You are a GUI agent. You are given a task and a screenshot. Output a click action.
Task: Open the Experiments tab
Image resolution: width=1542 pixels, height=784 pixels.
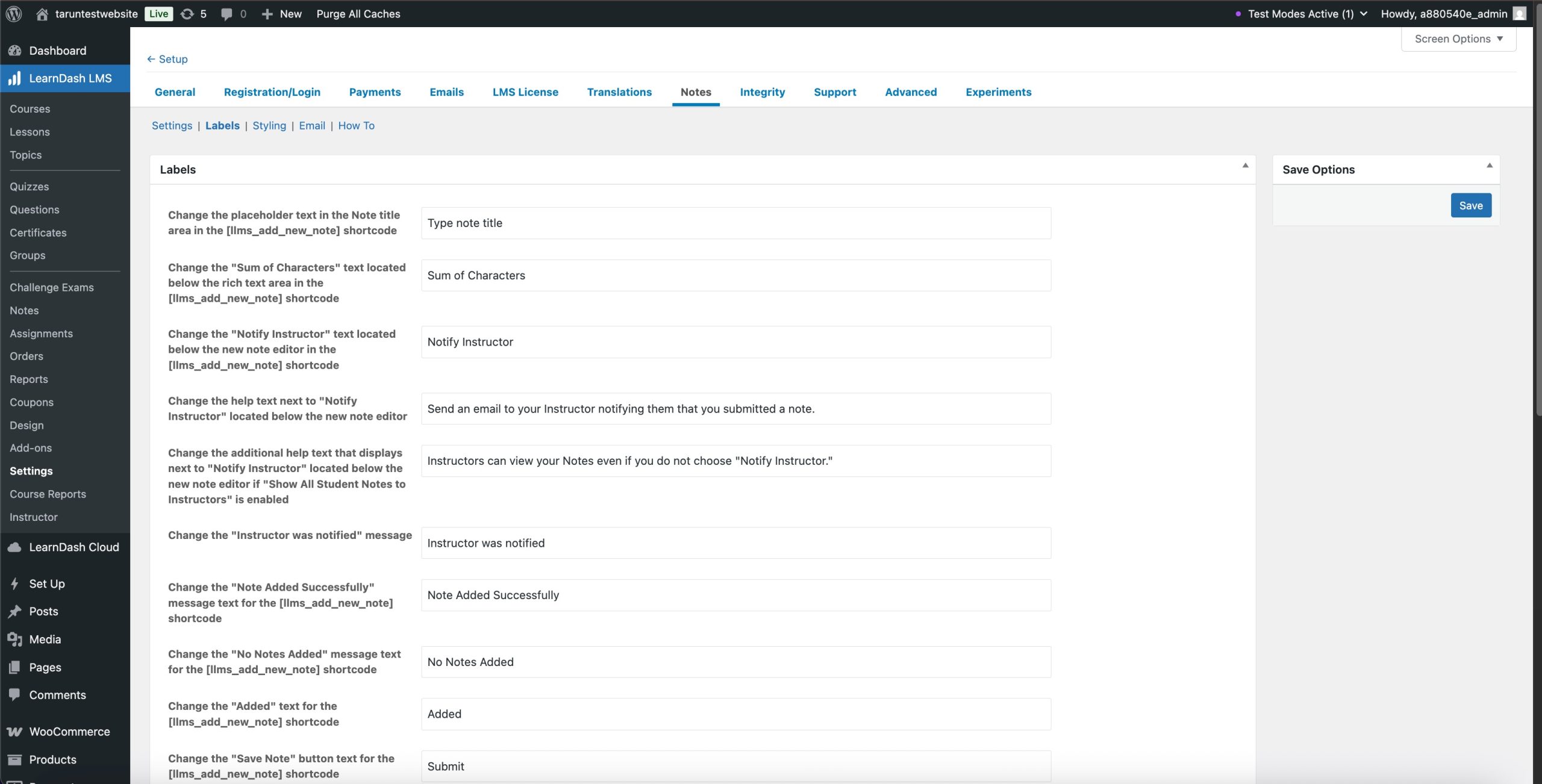998,92
